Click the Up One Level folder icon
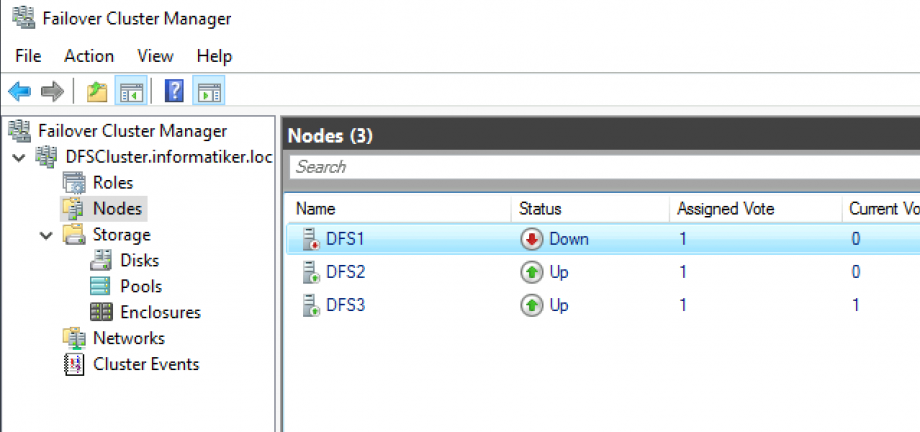This screenshot has width=920, height=432. [x=96, y=92]
